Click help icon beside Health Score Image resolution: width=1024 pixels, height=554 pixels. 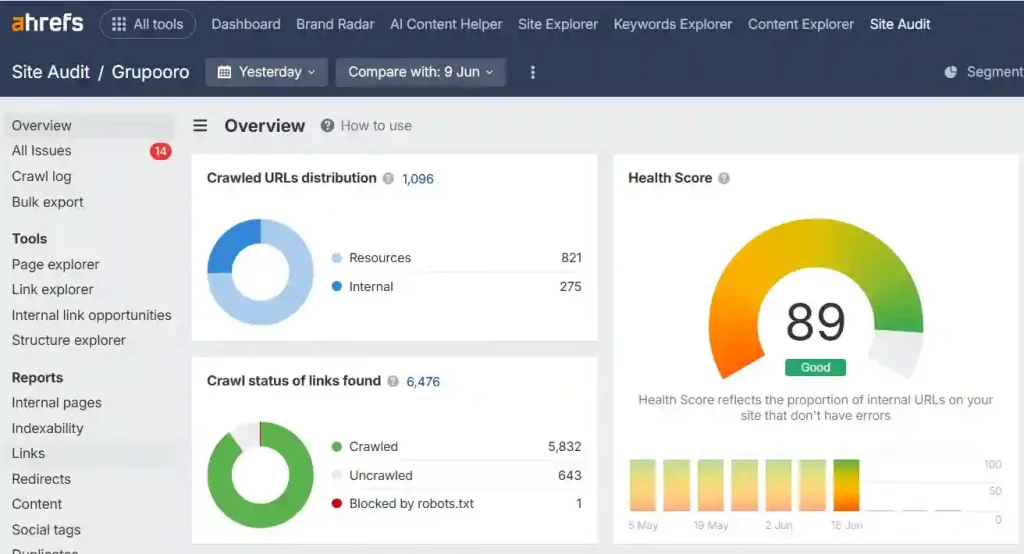point(724,178)
